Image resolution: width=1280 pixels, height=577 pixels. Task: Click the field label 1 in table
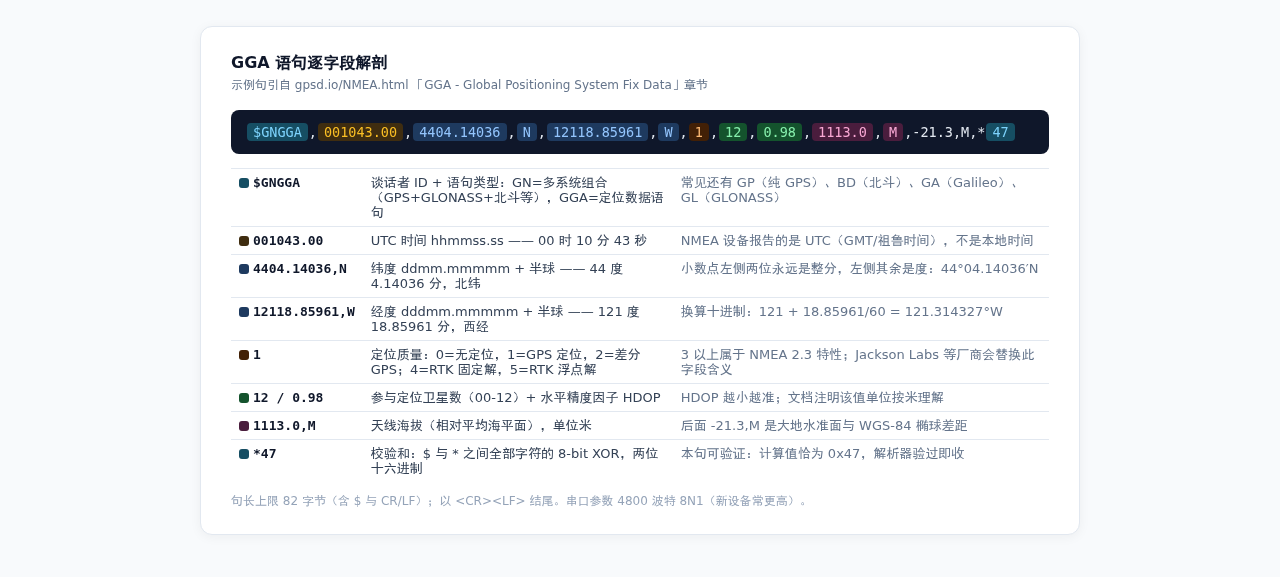[x=257, y=355]
